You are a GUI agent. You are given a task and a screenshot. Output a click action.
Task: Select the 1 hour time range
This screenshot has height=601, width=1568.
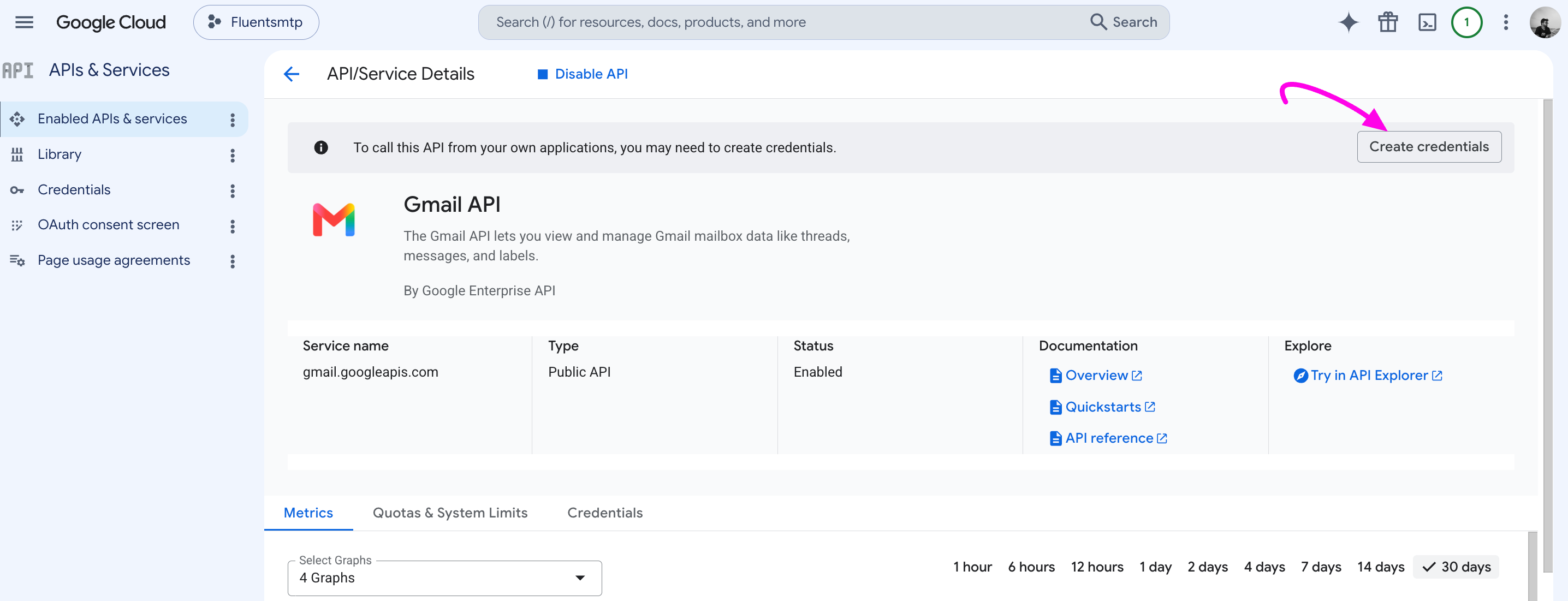972,567
